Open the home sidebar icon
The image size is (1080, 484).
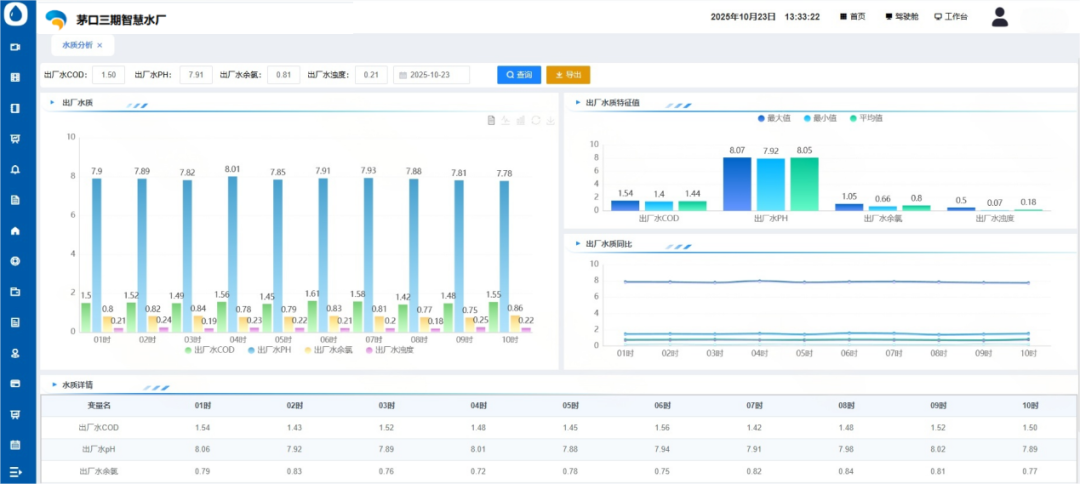click(15, 231)
